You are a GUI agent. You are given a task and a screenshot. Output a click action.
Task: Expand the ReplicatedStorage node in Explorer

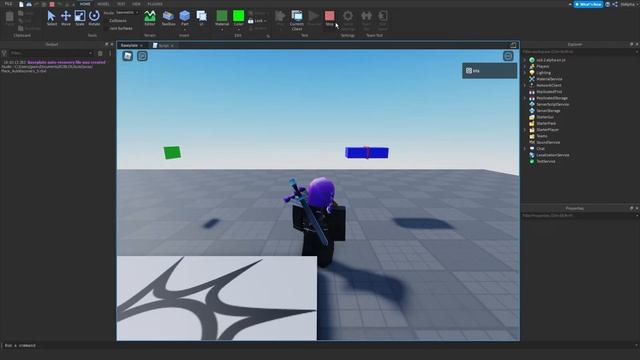(525, 98)
